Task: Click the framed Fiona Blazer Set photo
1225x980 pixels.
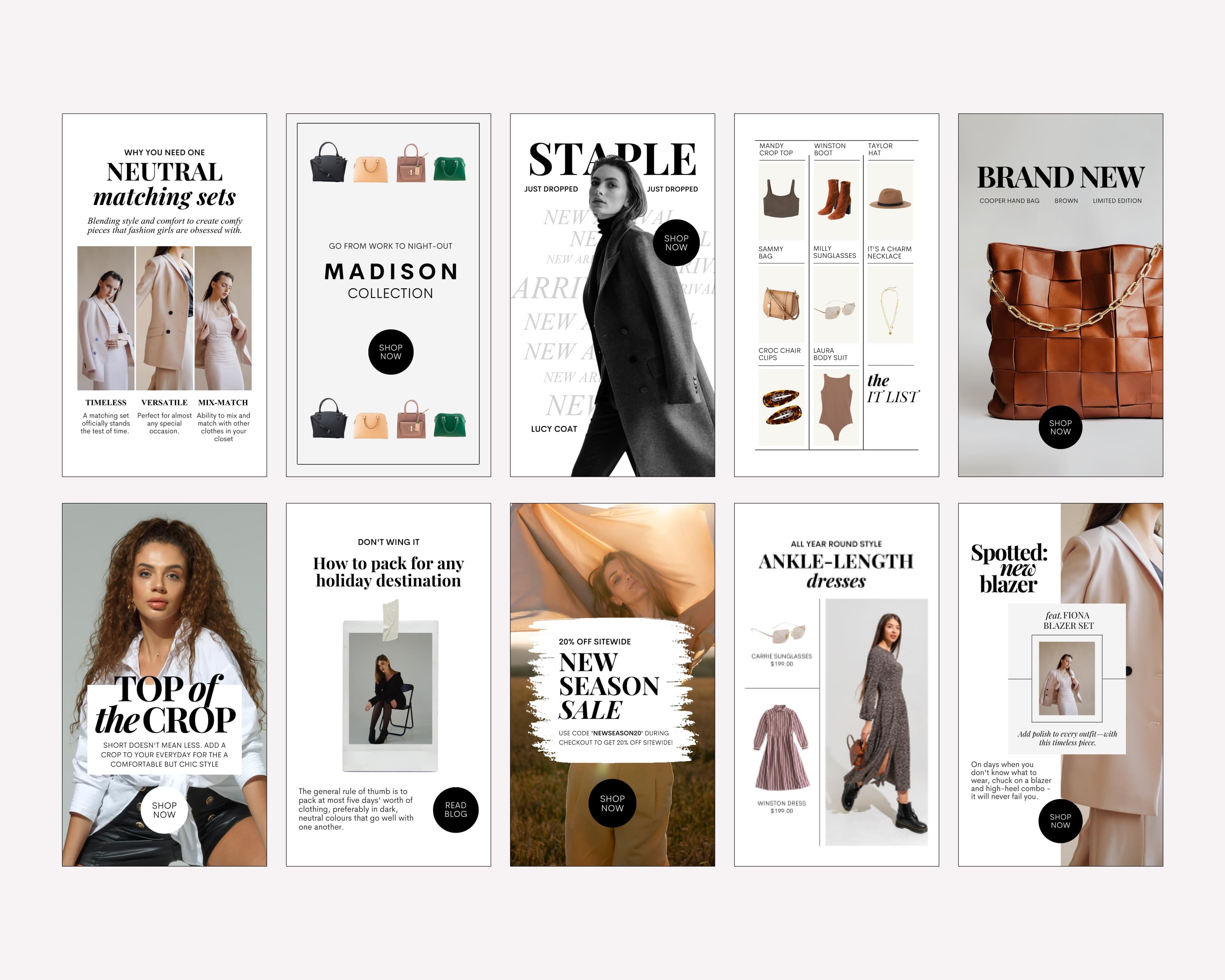Action: click(x=1067, y=678)
